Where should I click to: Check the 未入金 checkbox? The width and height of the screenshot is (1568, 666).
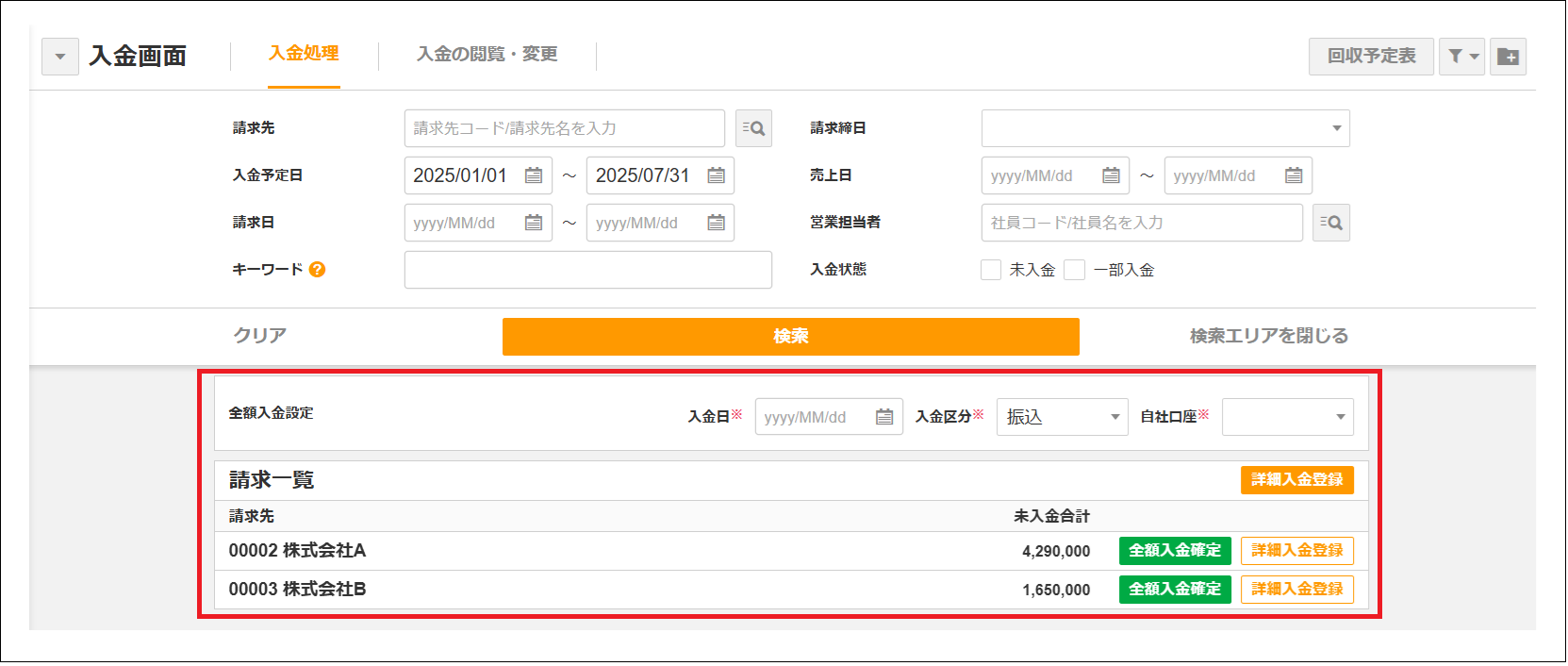point(991,270)
